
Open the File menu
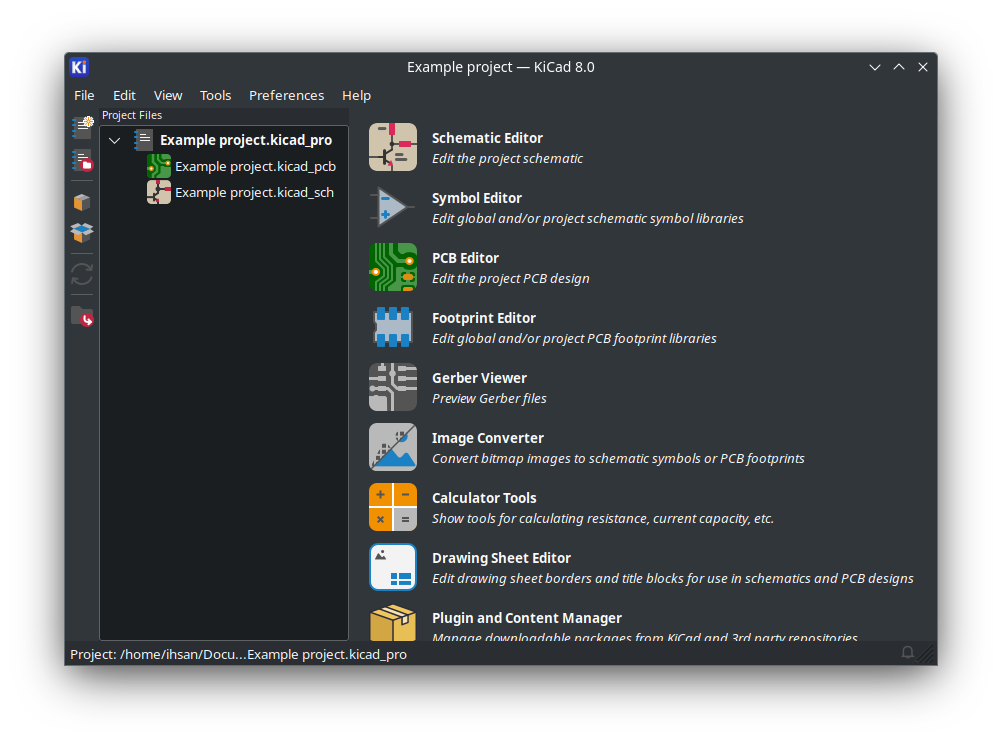(84, 95)
